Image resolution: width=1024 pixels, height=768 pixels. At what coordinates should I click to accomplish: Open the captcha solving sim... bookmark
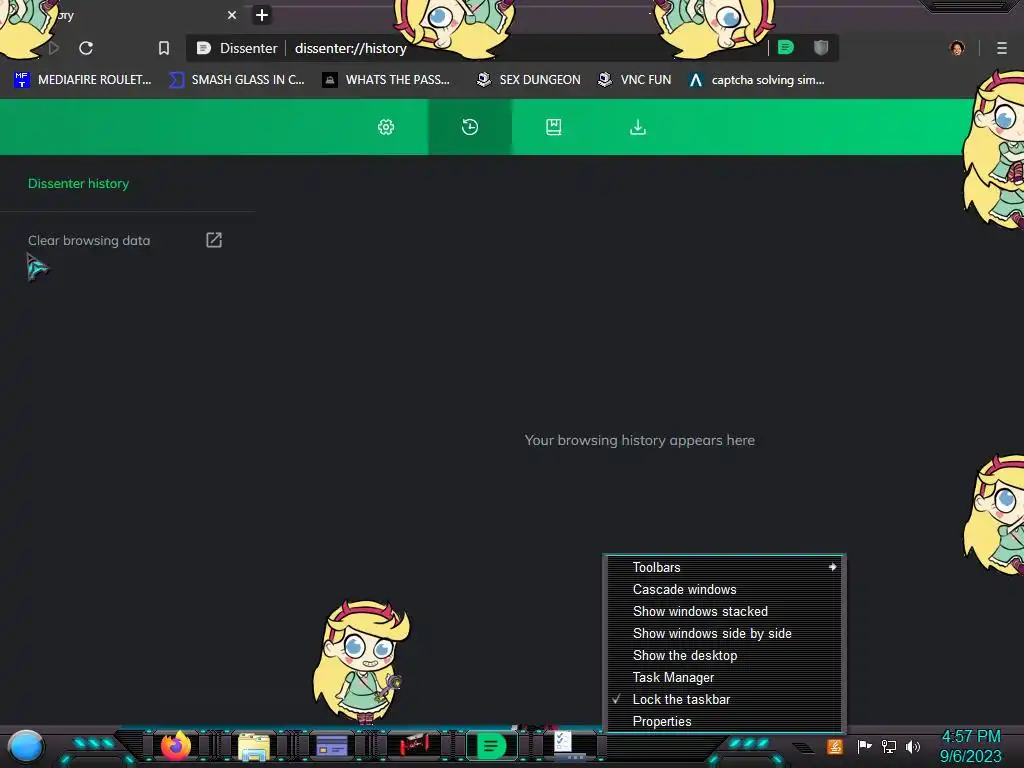[757, 80]
